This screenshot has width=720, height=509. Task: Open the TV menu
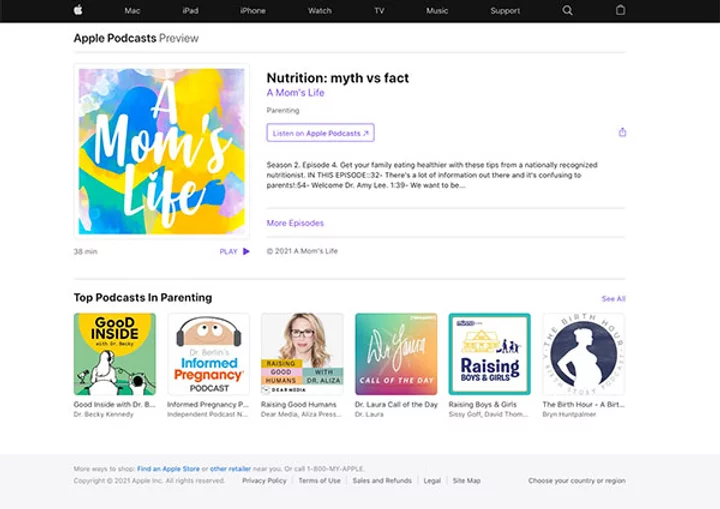click(x=379, y=11)
